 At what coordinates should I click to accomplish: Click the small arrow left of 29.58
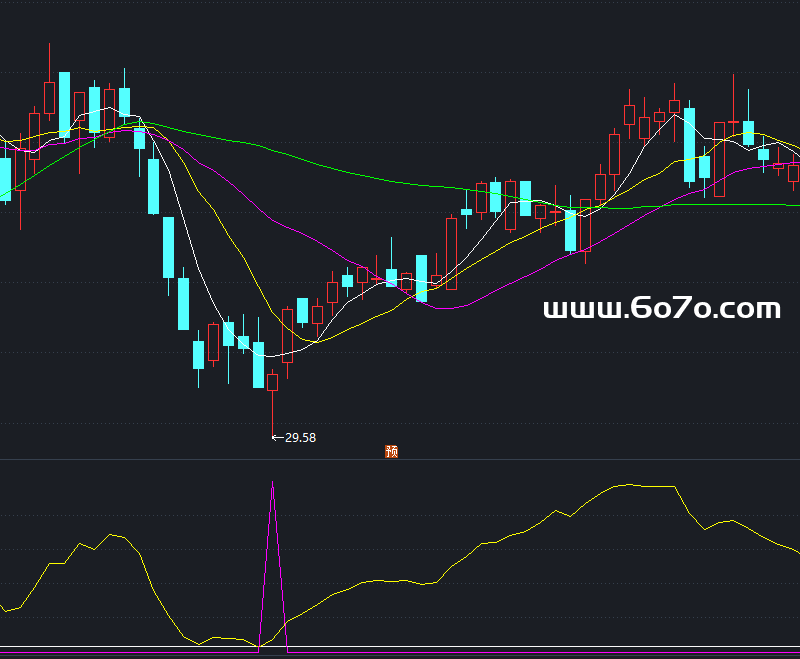pos(277,437)
